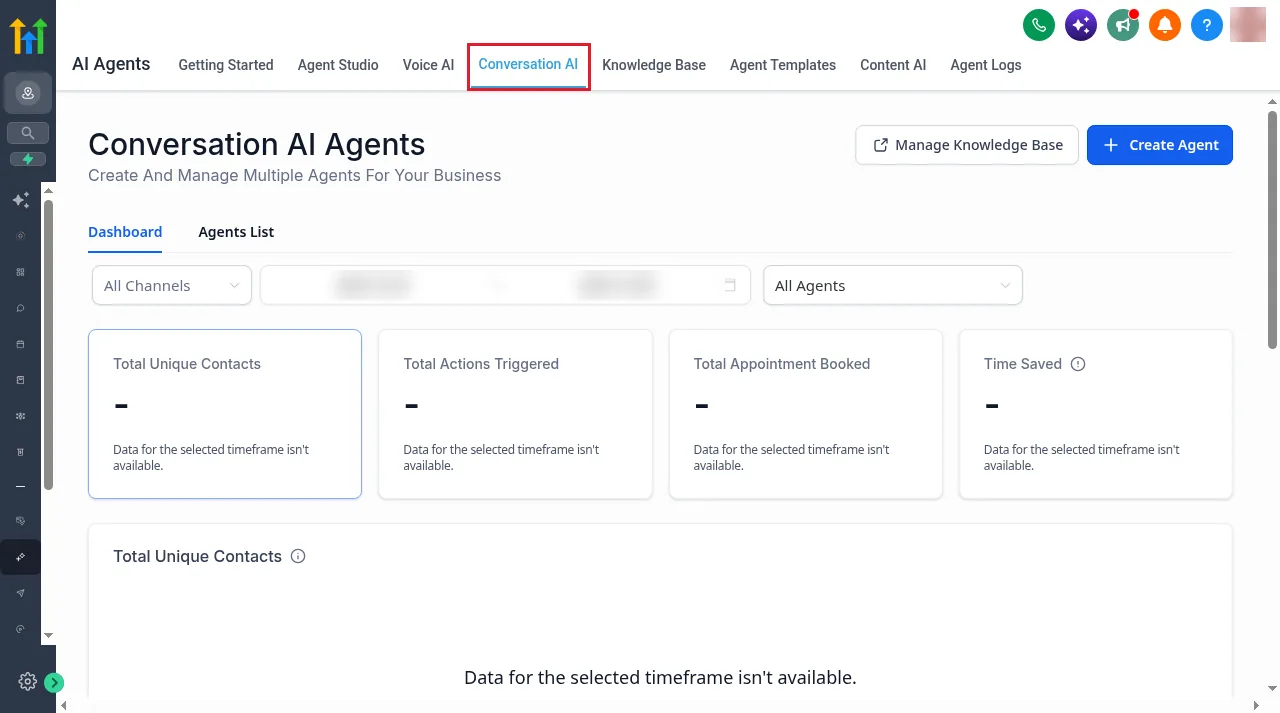Click the Conversation AI Agents heading

(x=257, y=144)
